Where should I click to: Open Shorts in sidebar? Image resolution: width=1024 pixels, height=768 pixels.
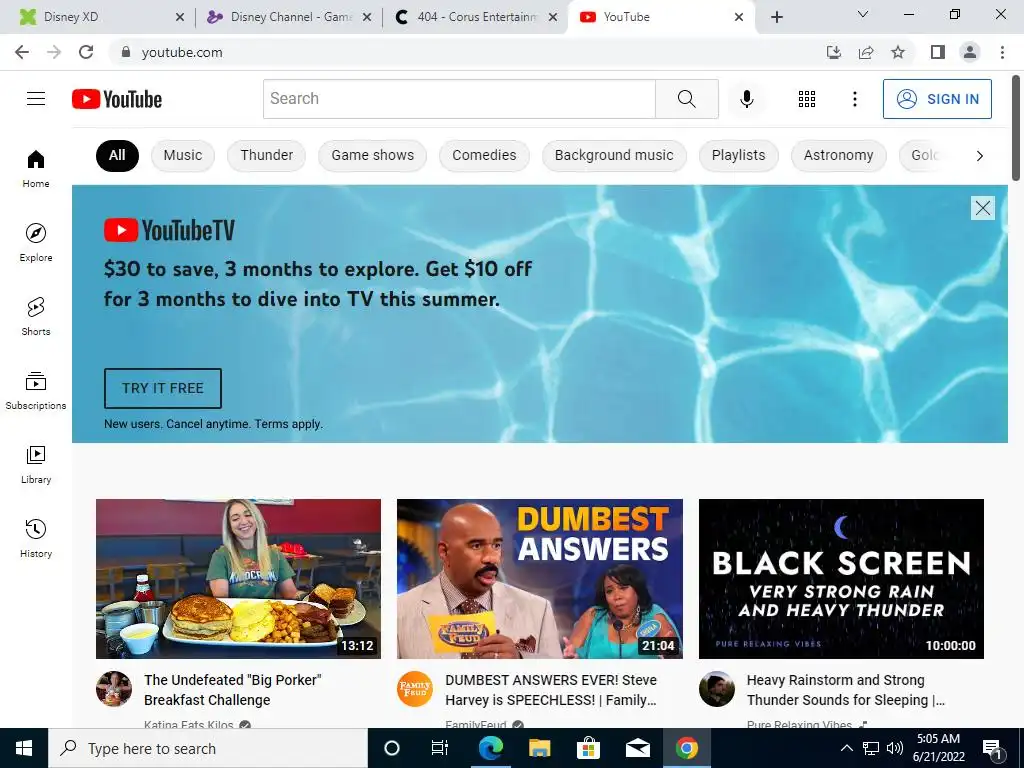36,317
